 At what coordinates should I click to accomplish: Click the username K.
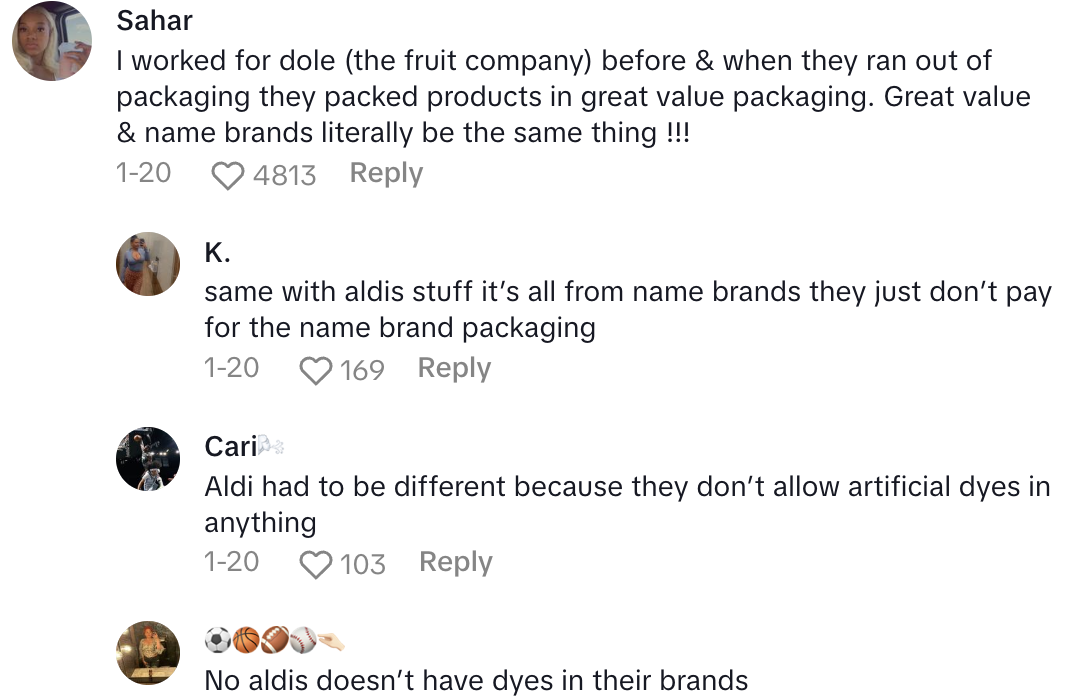click(217, 253)
